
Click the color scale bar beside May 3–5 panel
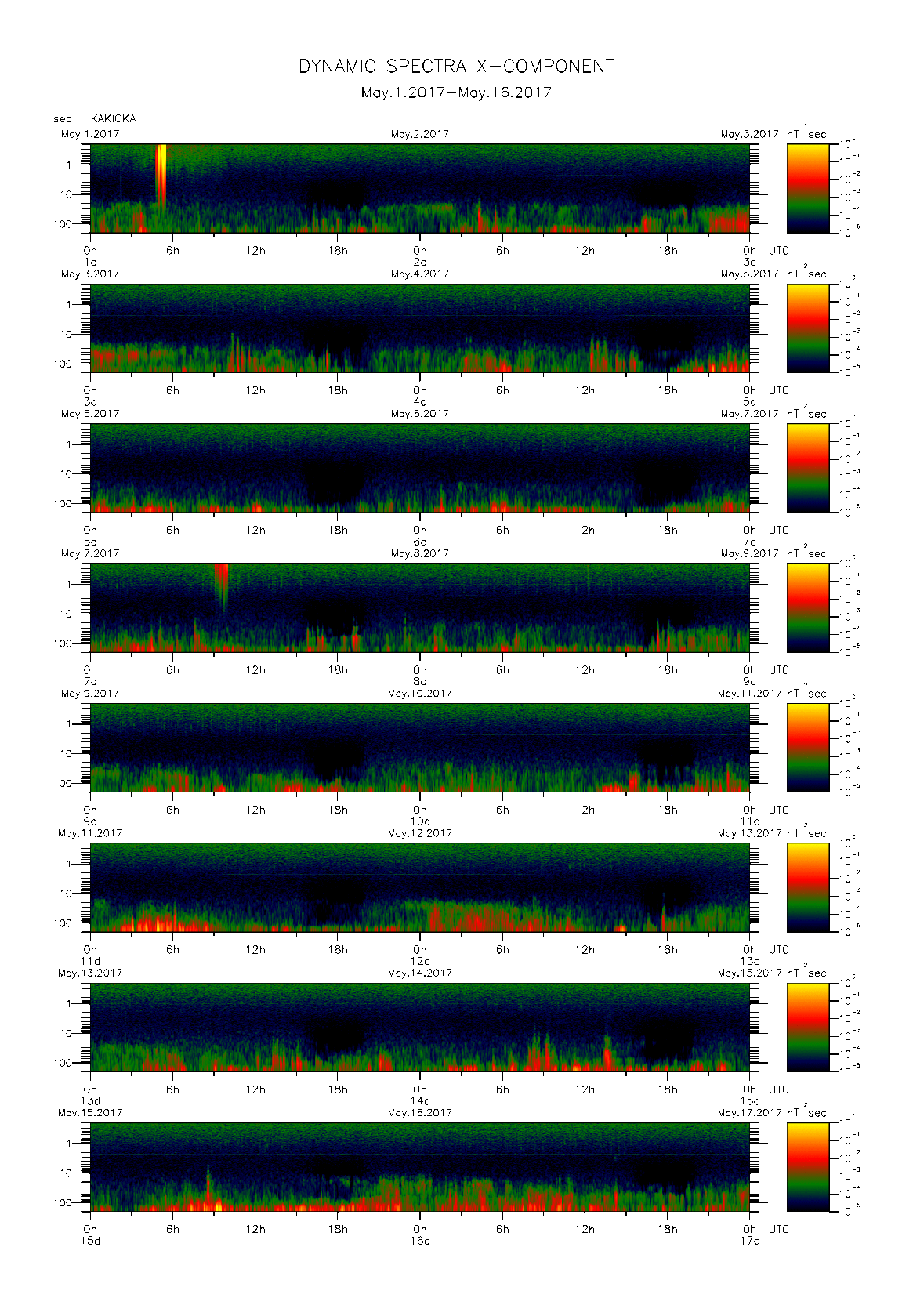point(808,328)
